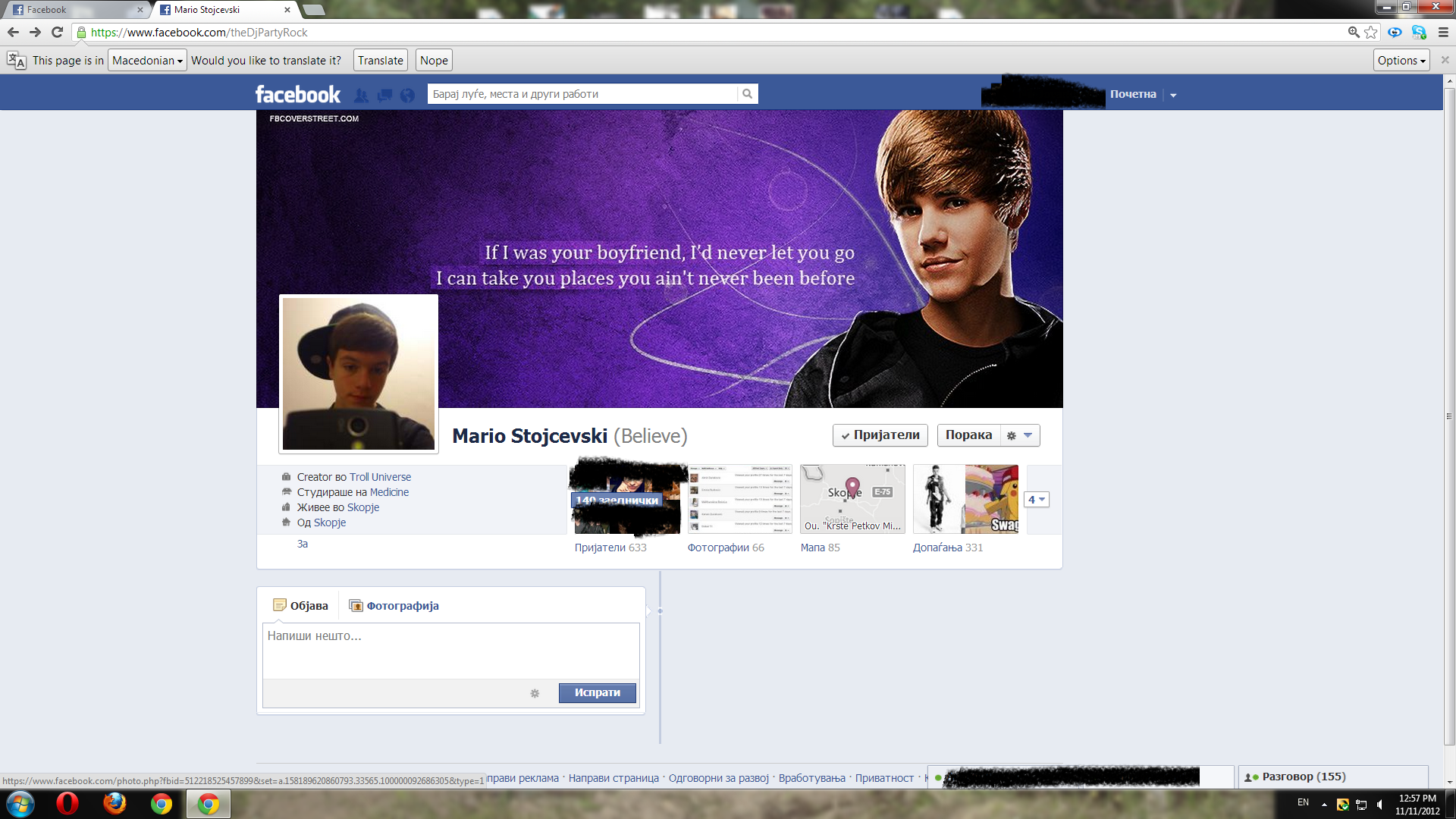The image size is (1456, 819).
Task: Open a new browser tab
Action: tap(313, 10)
